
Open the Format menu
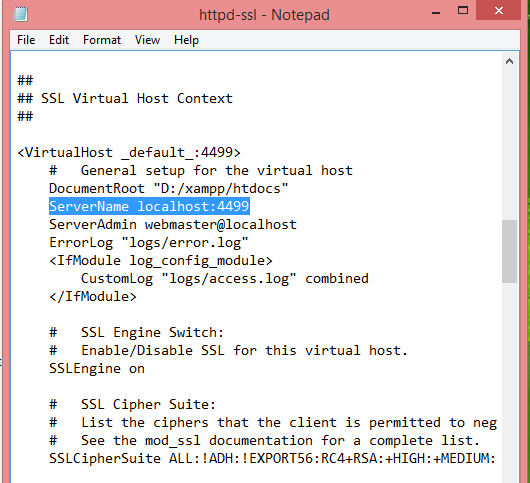(102, 40)
